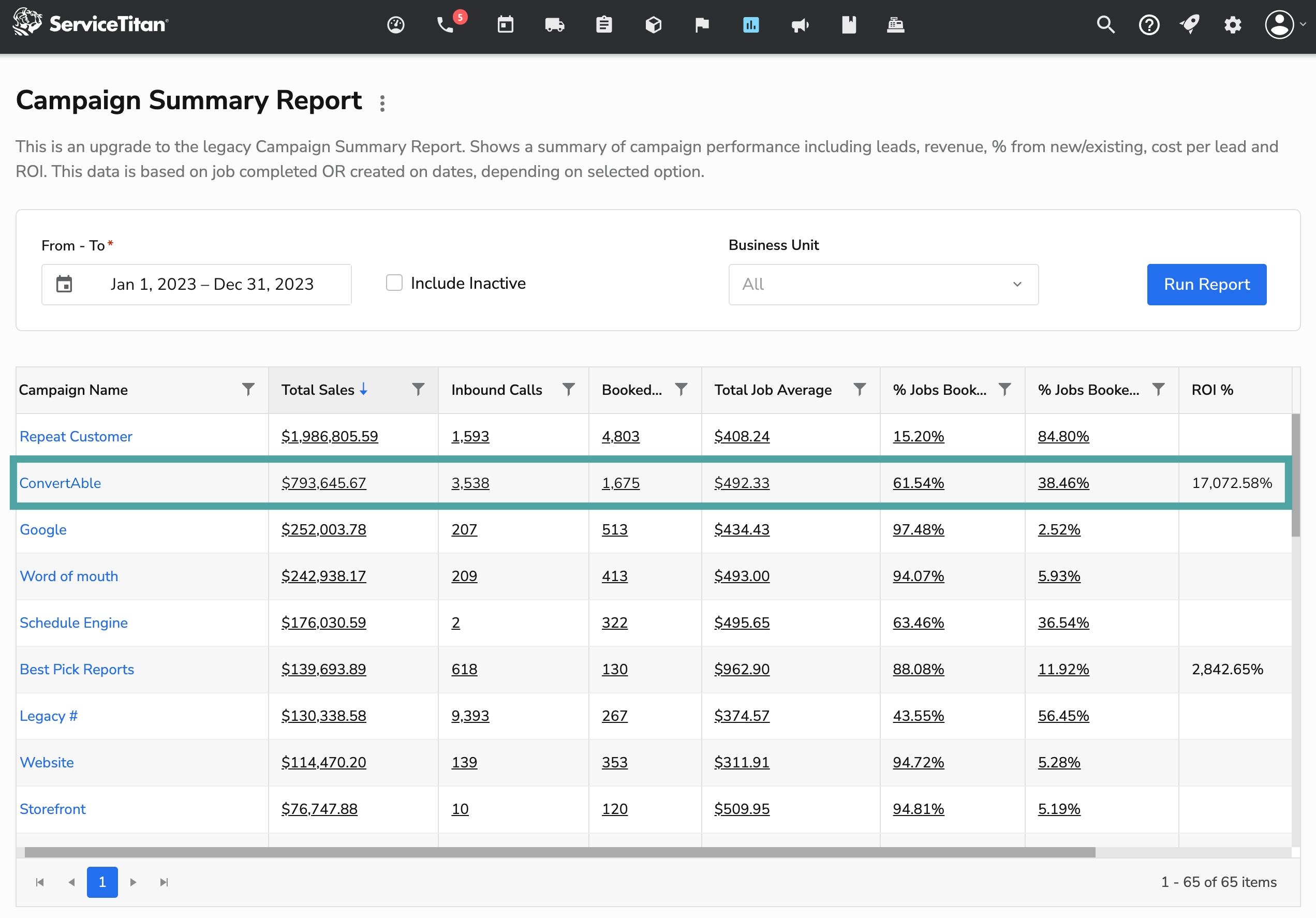The image size is (1316, 918).
Task: Click Google booked jobs value 513
Action: [614, 529]
